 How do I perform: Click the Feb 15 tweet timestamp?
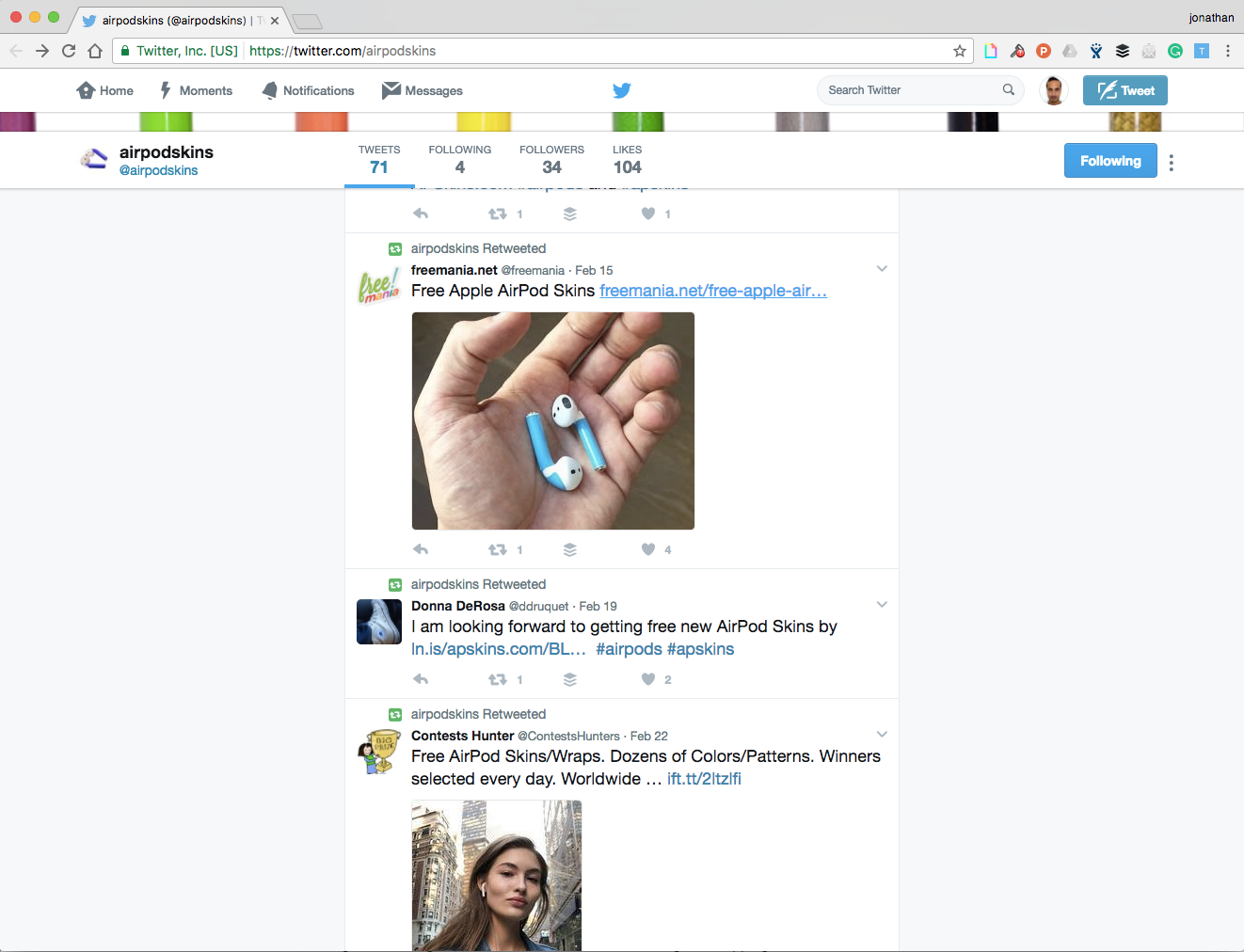(594, 270)
